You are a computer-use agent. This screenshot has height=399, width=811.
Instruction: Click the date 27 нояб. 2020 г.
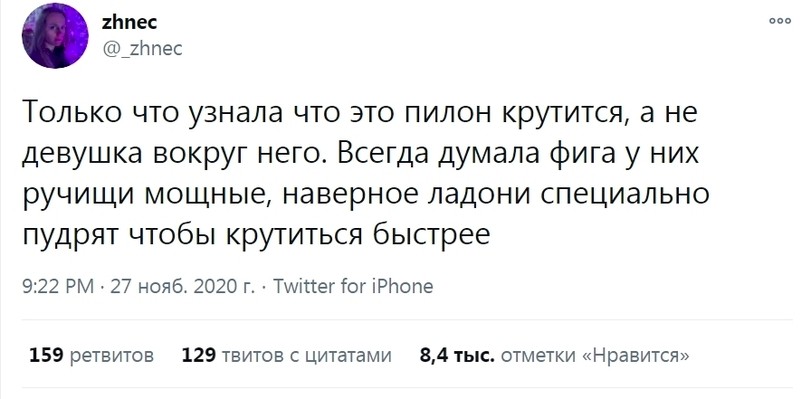183,286
